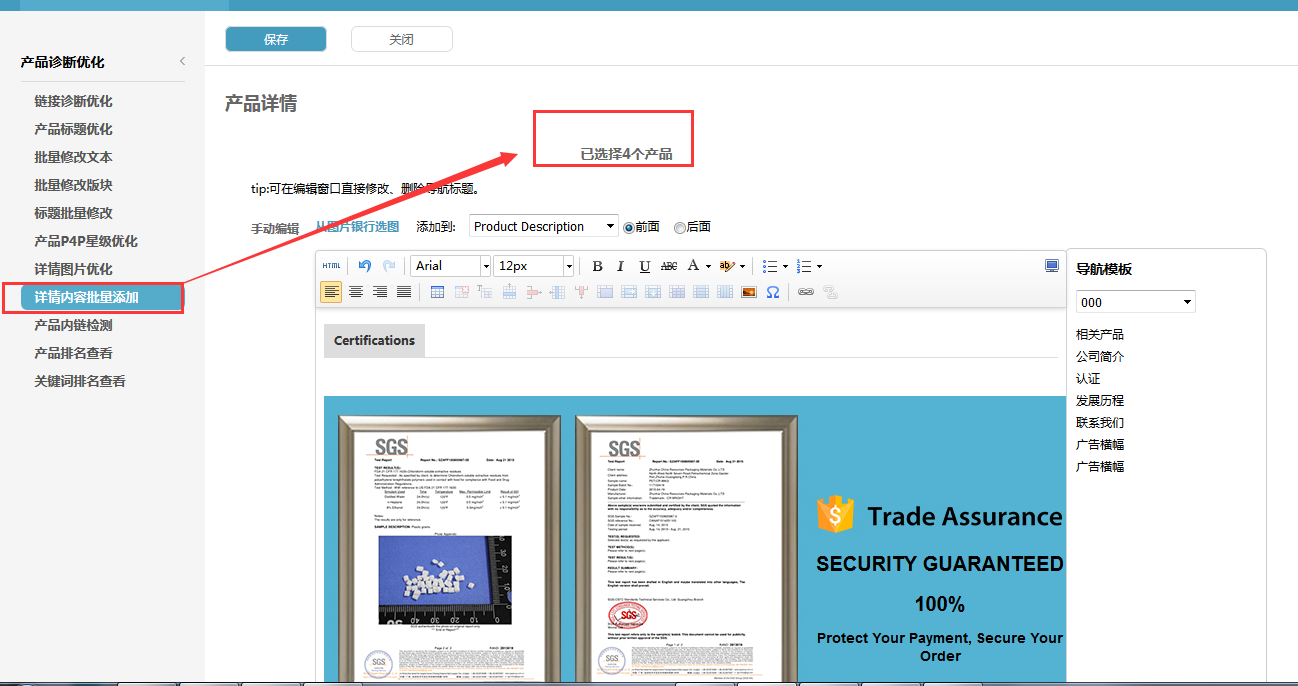Merge cell downward
1298x686 pixels.
[x=653, y=292]
